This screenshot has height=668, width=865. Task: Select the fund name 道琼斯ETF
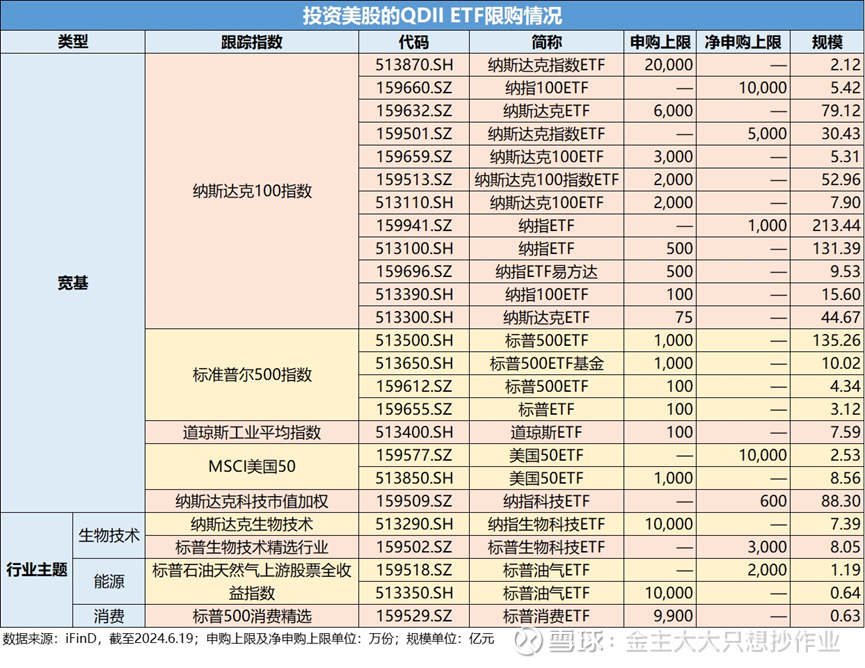[547, 432]
